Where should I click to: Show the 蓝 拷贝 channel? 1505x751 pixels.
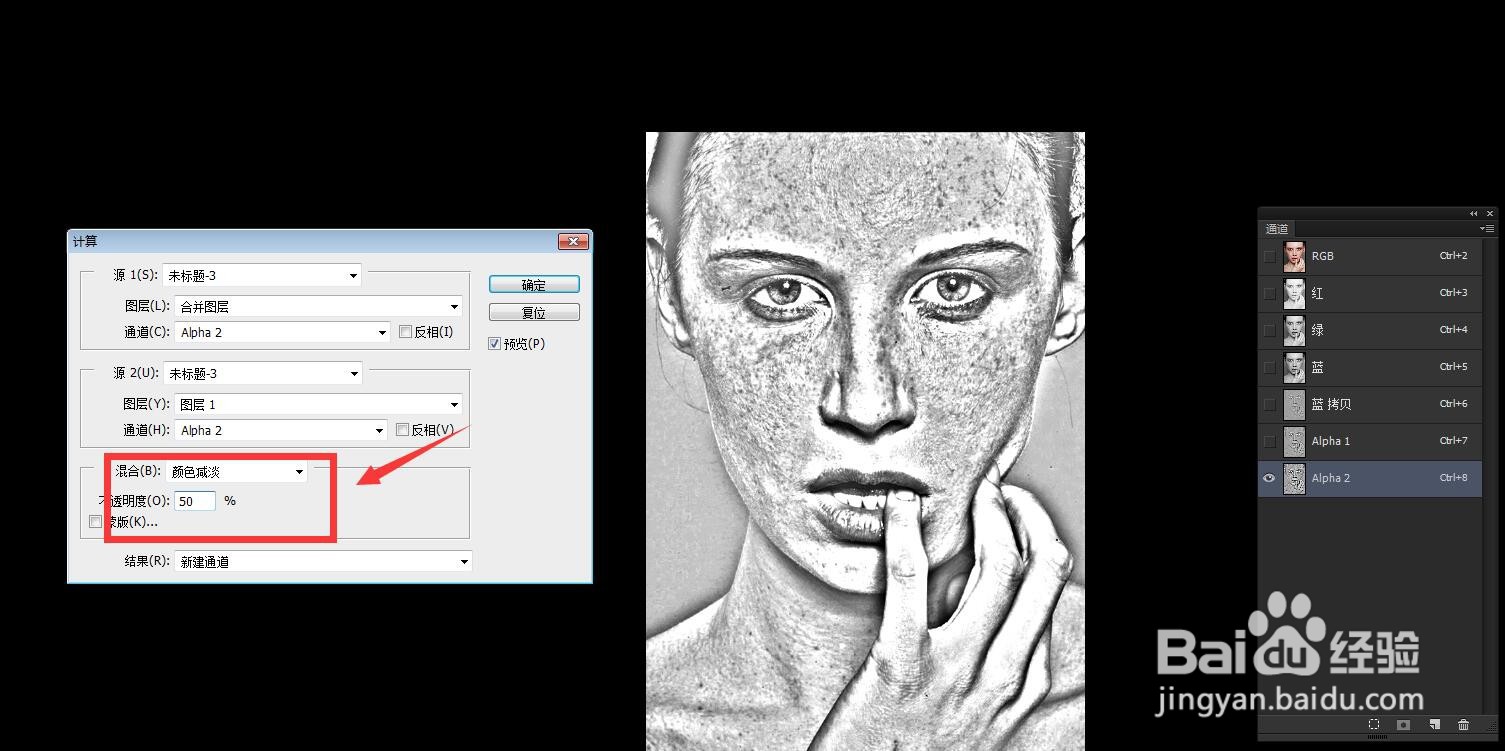click(x=1269, y=404)
